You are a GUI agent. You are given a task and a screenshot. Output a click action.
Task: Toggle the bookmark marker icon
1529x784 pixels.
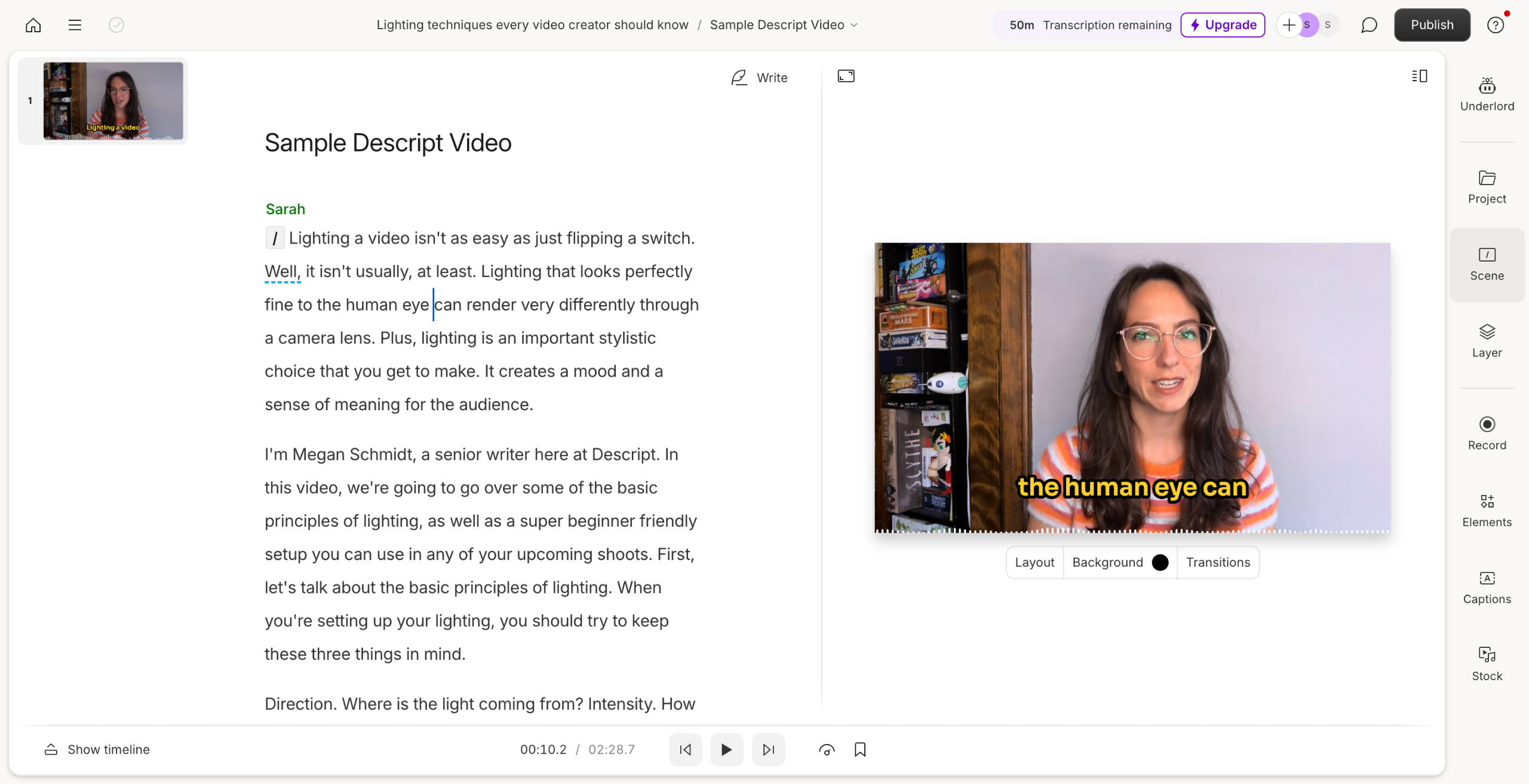click(x=860, y=749)
